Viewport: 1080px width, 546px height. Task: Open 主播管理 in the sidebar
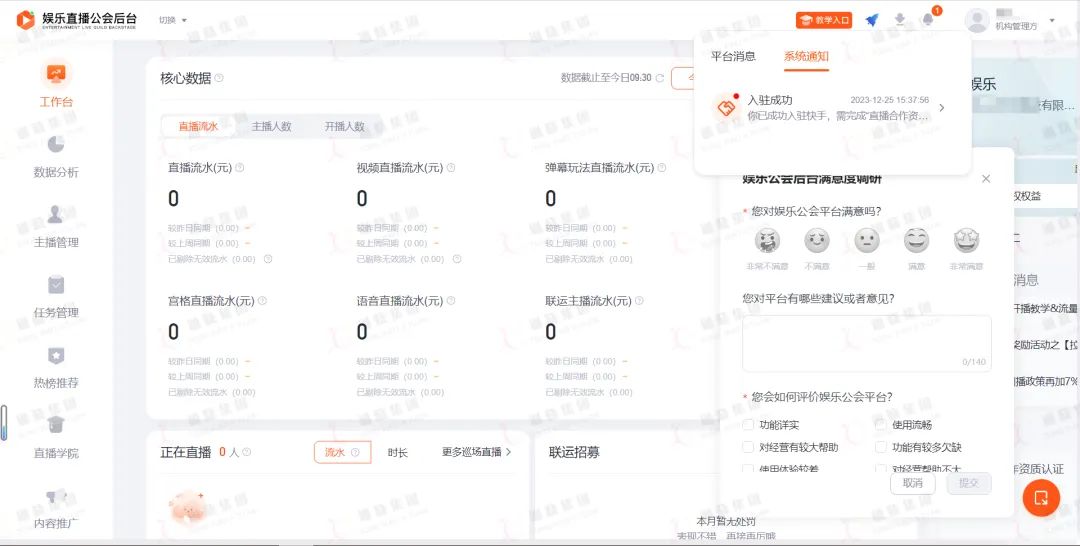click(56, 227)
